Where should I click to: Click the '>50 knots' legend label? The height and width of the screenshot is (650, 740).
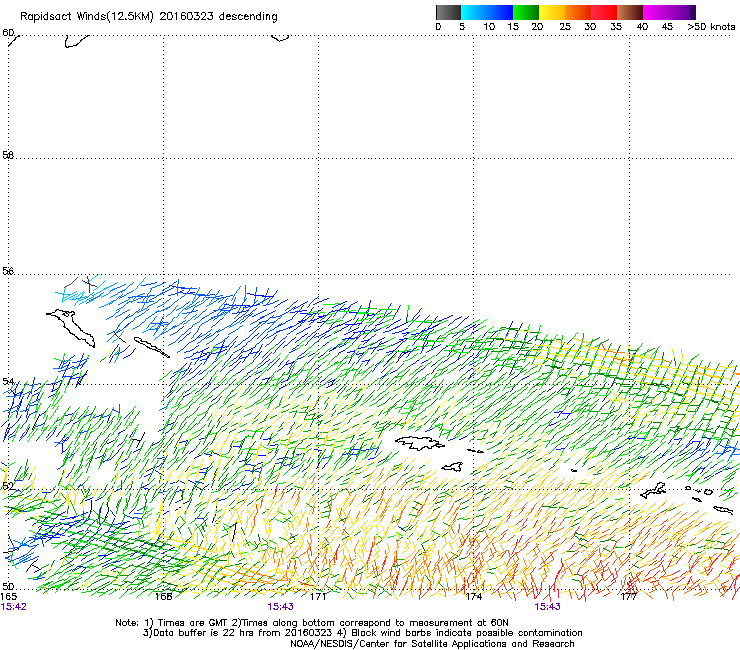(x=711, y=27)
